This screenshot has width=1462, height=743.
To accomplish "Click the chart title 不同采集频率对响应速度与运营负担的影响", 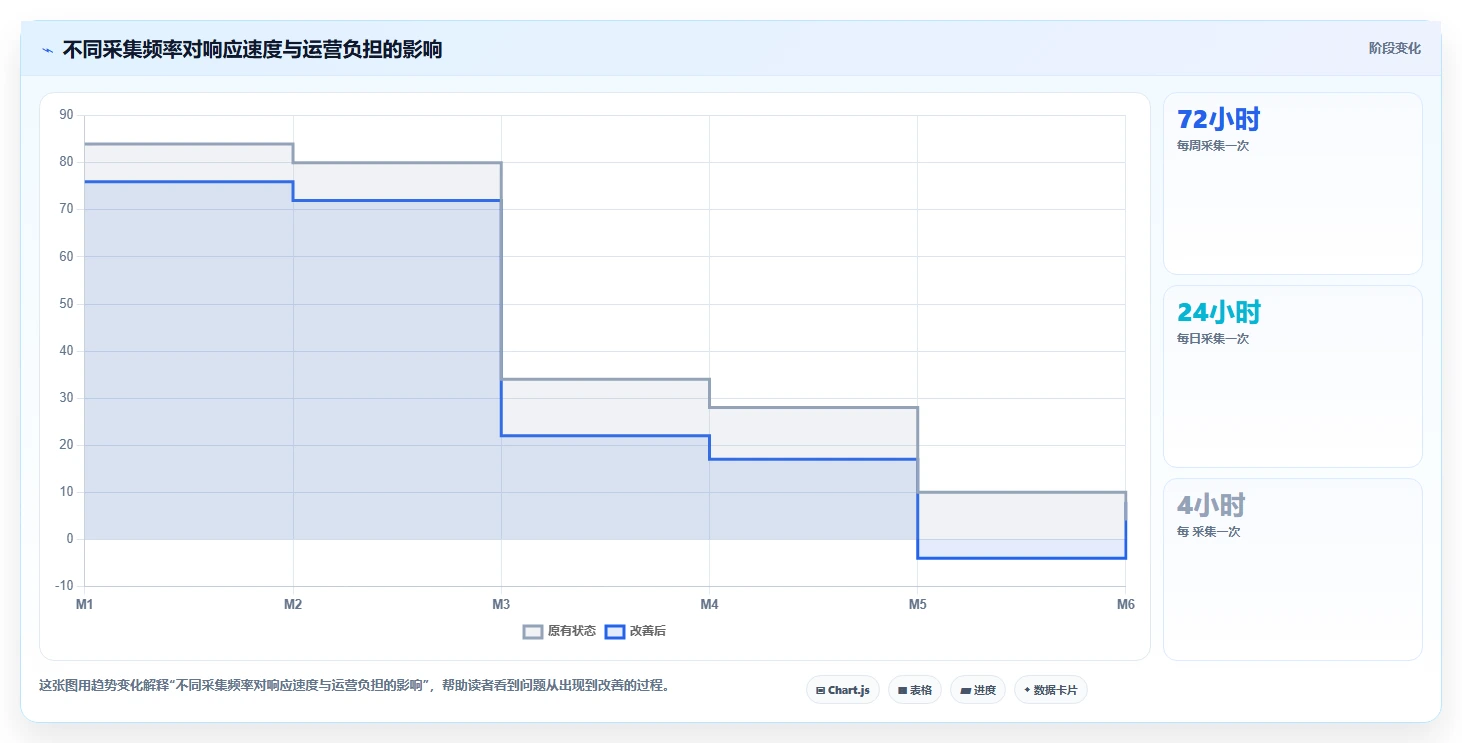I will click(252, 49).
